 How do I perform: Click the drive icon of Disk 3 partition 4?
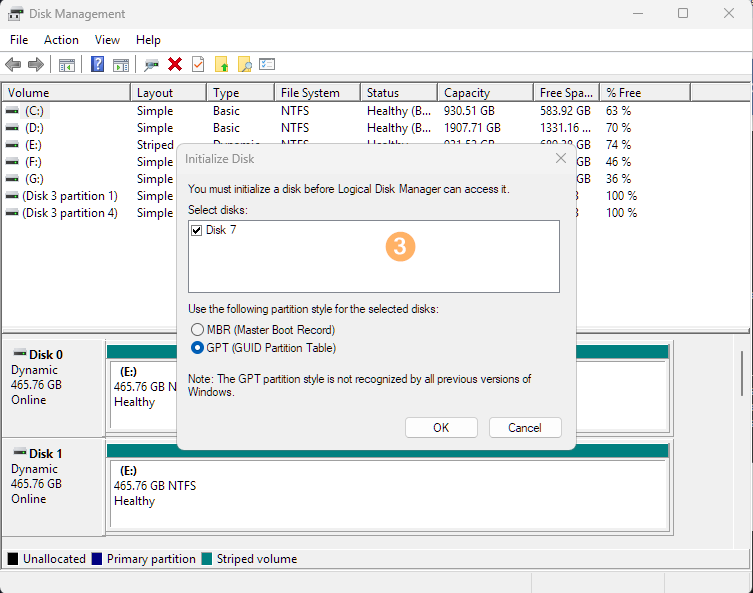click(12, 213)
